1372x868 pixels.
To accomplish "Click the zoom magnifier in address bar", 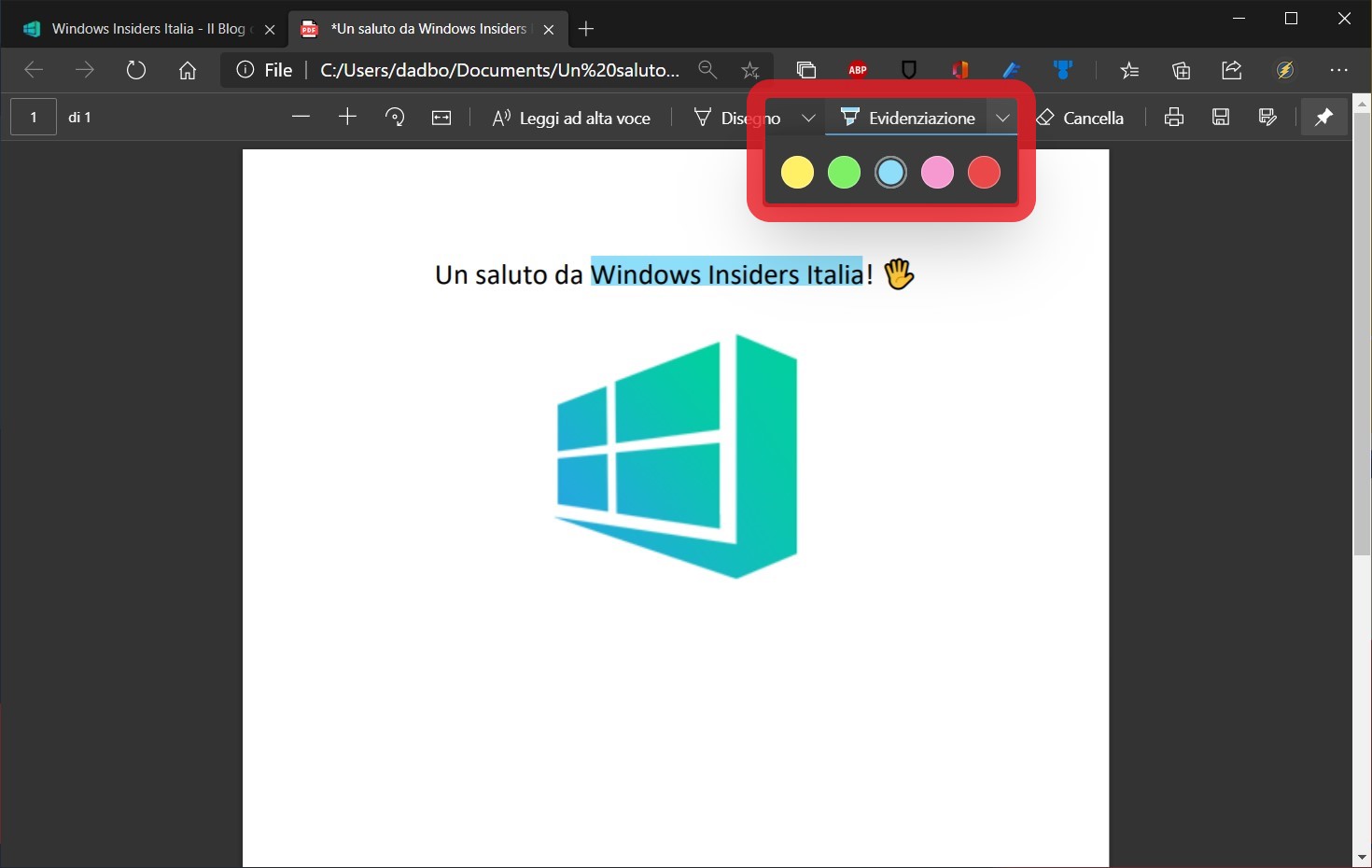I will [707, 70].
